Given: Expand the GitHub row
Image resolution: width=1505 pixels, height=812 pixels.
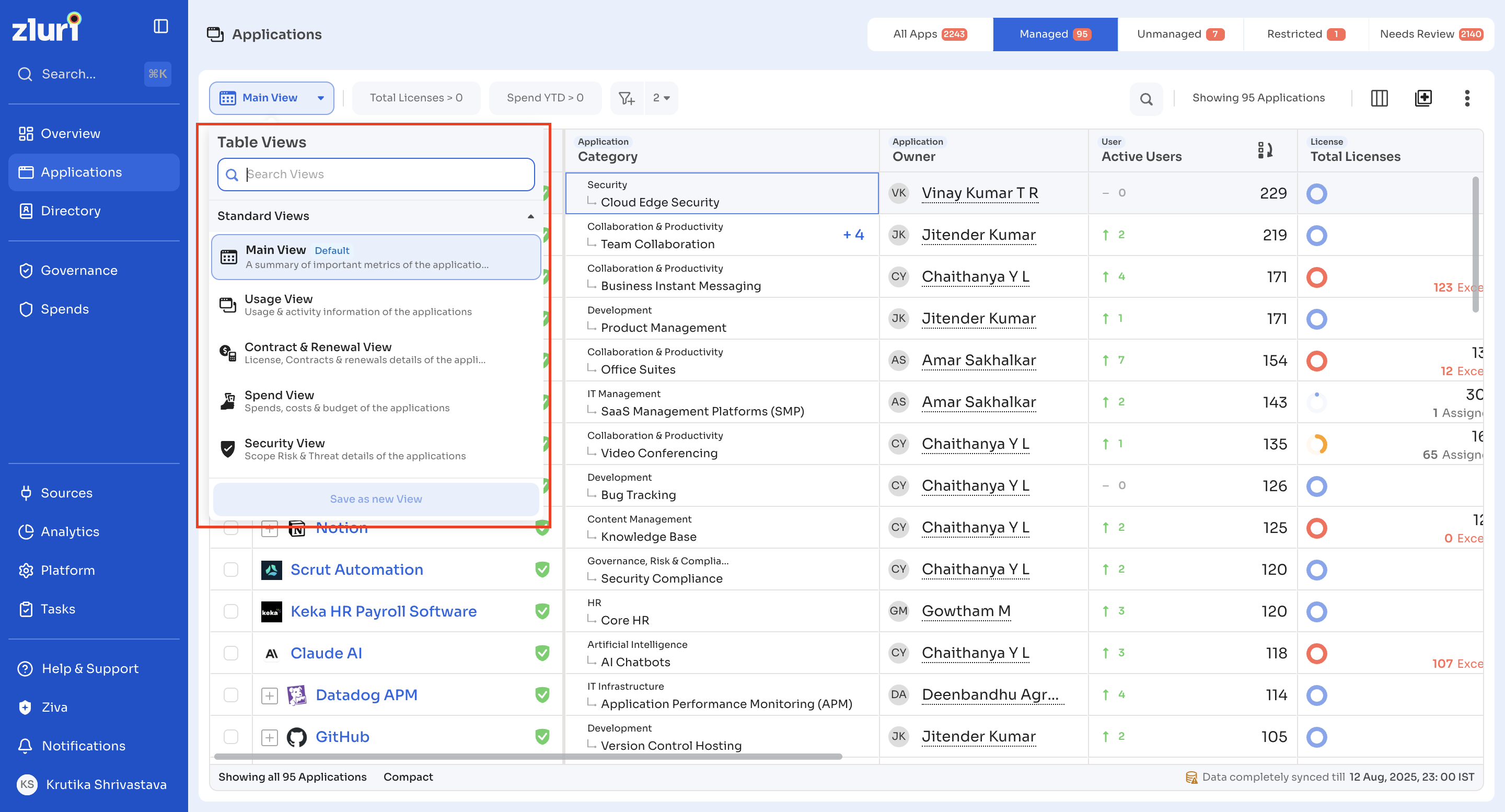Looking at the screenshot, I should pos(269,738).
